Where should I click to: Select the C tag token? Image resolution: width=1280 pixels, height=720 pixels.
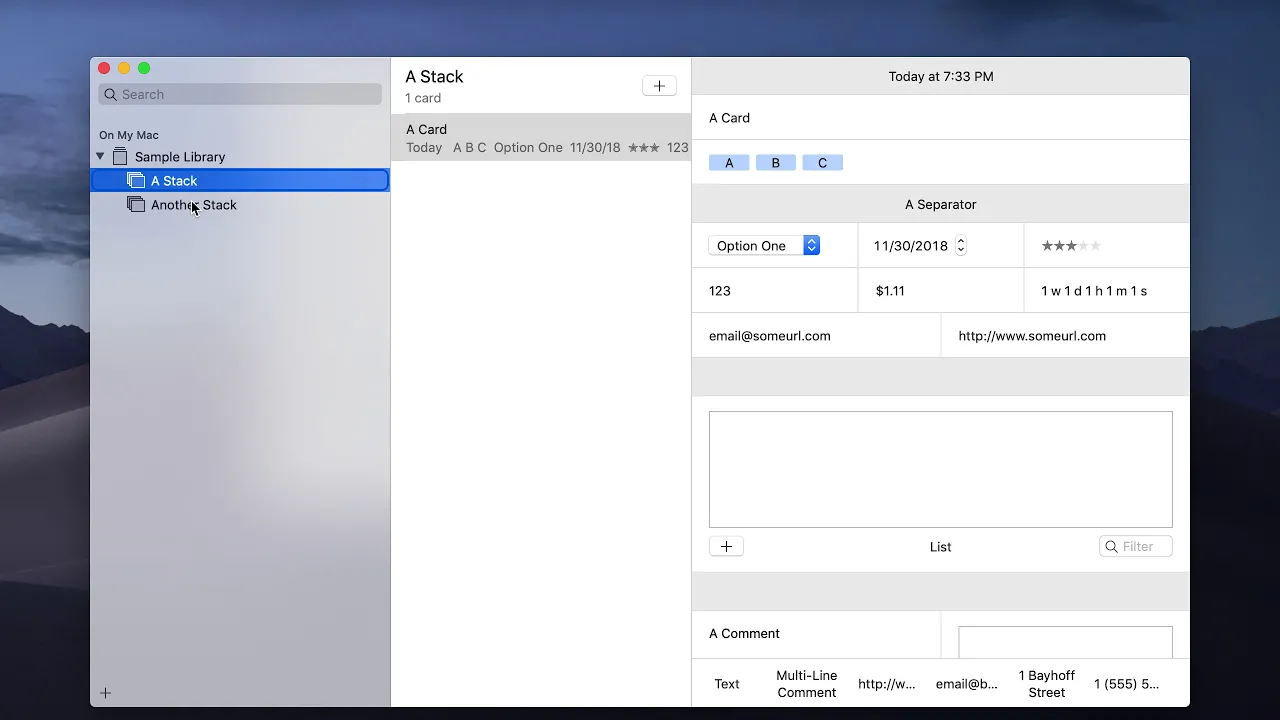coord(823,163)
